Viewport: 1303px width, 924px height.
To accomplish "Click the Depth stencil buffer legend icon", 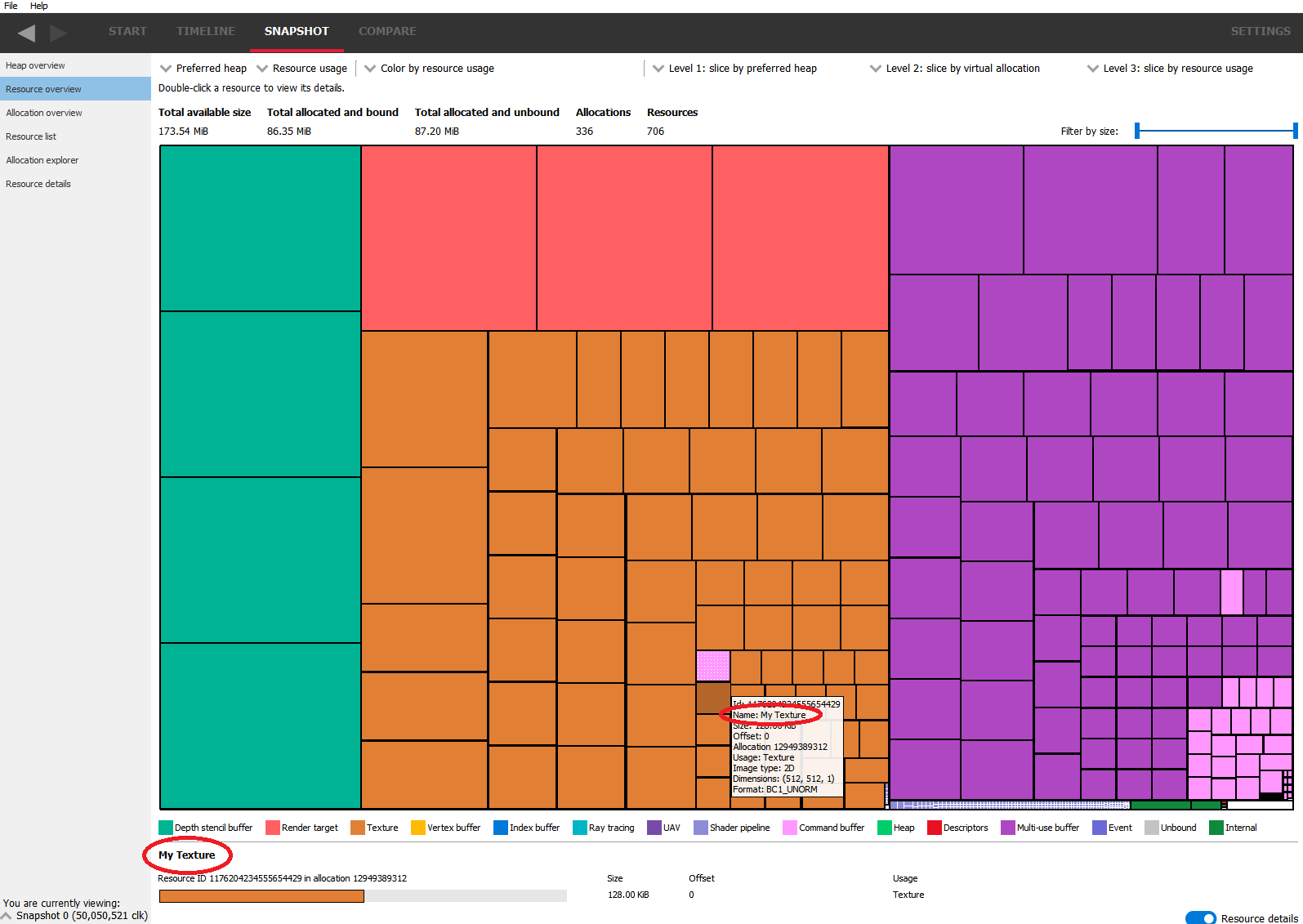I will [166, 828].
